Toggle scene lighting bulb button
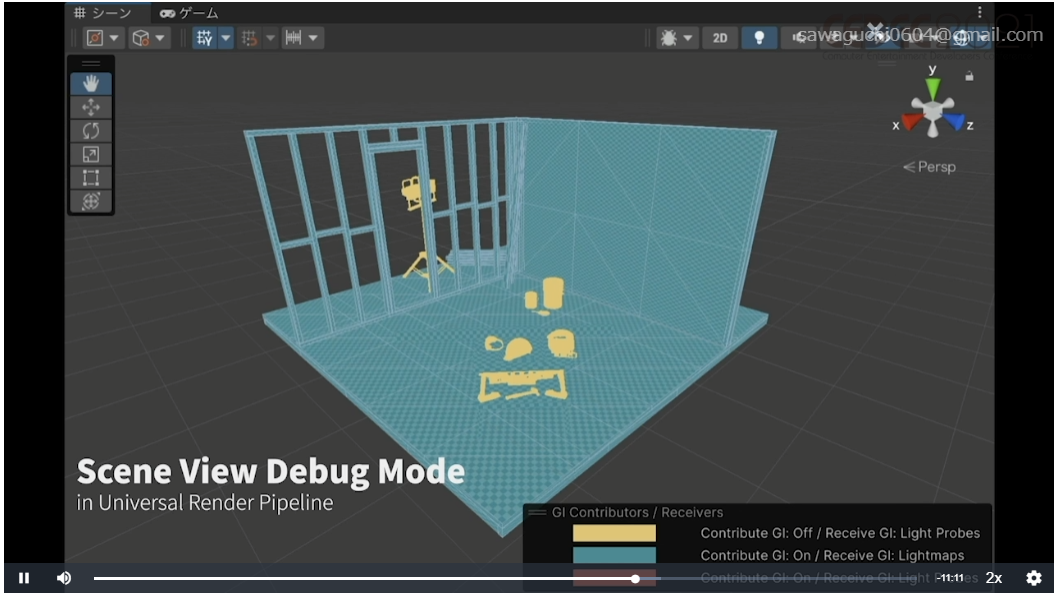The height and width of the screenshot is (595, 1062). (x=759, y=38)
